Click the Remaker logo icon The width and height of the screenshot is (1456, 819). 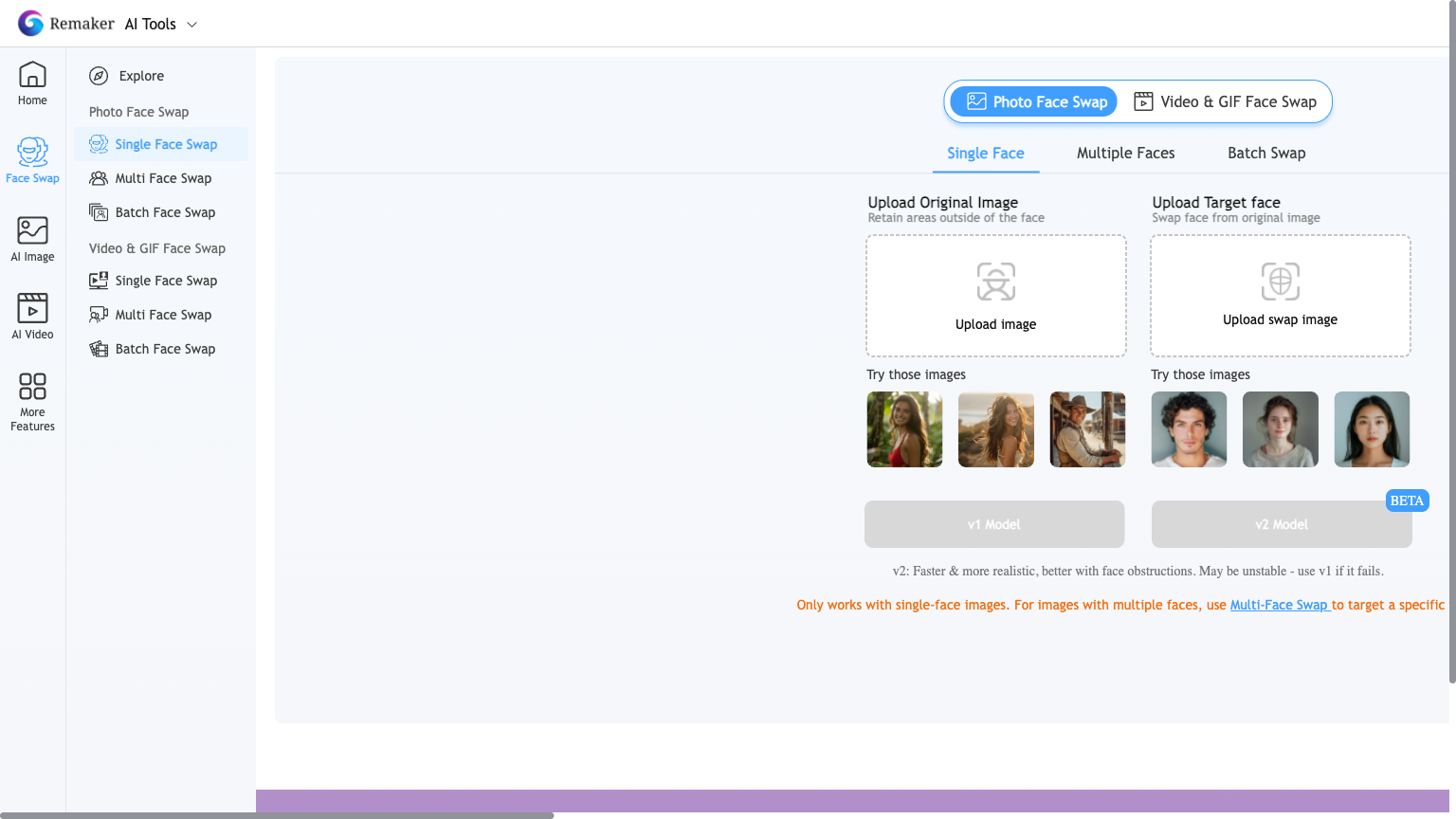coord(30,24)
